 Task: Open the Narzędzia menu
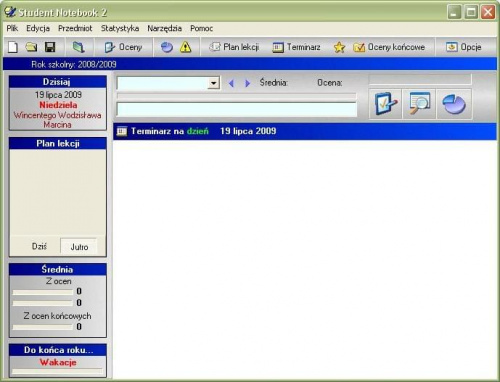[165, 29]
